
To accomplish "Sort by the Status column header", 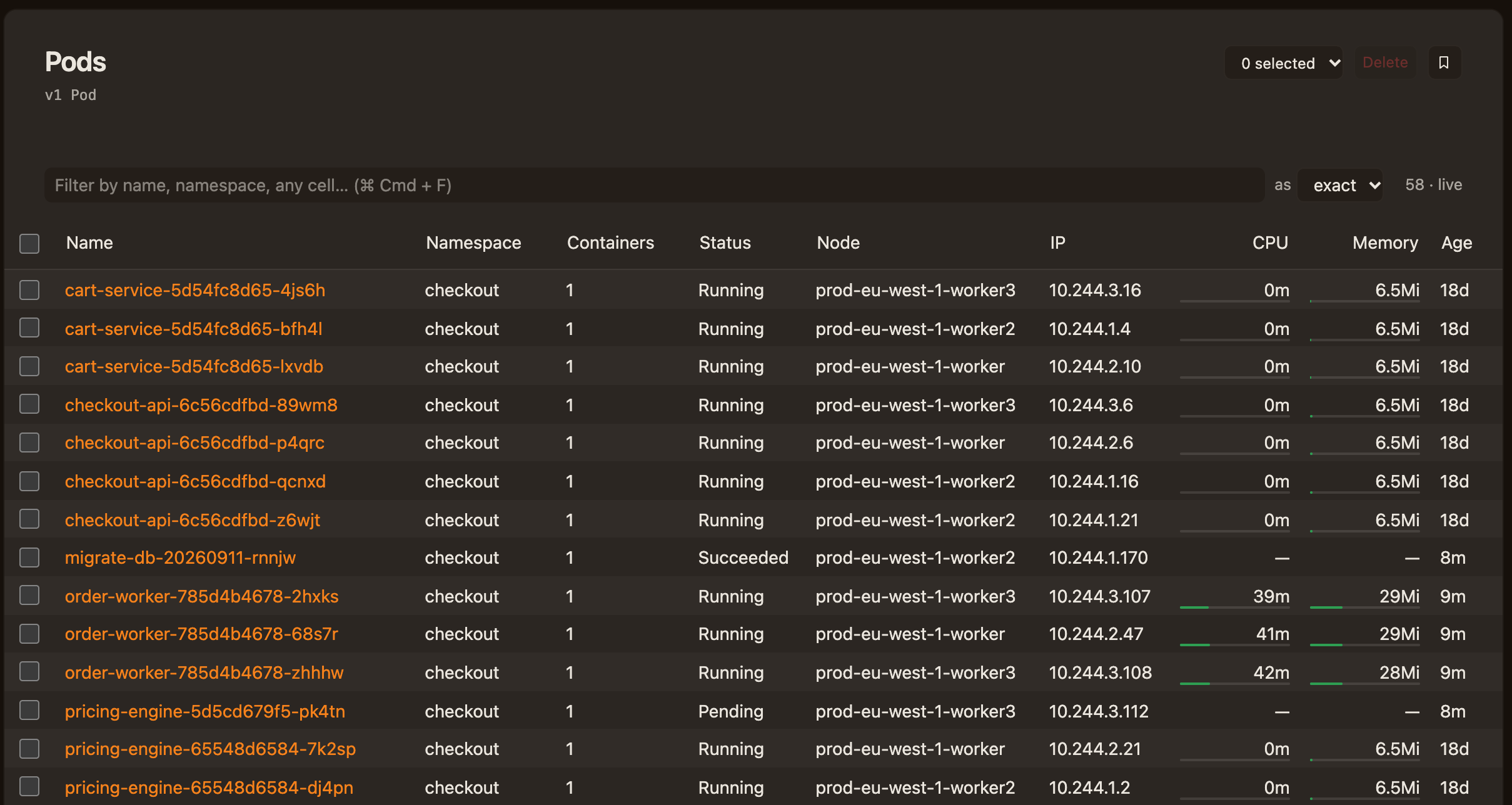I will 725,242.
